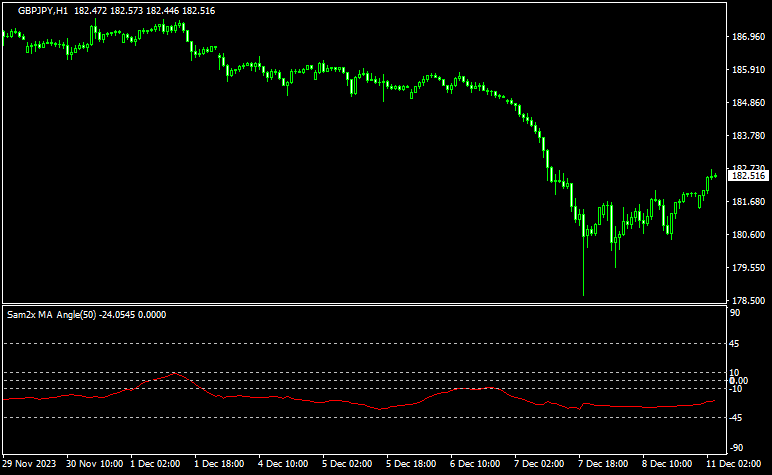Click the GBPJPY,H1 chart title text

pyautogui.click(x=43, y=11)
